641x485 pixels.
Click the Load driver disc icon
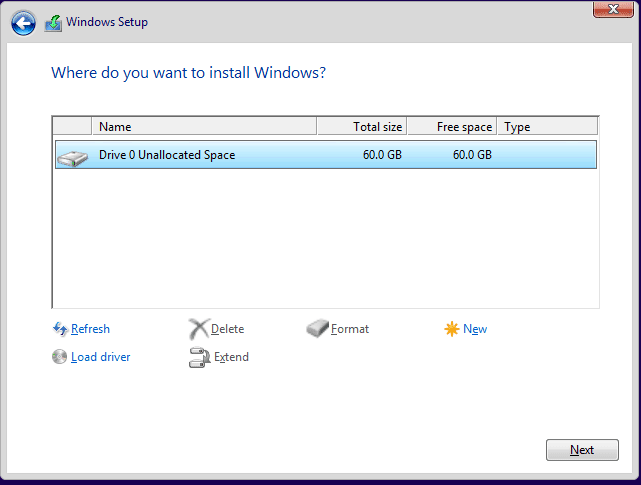coord(60,357)
